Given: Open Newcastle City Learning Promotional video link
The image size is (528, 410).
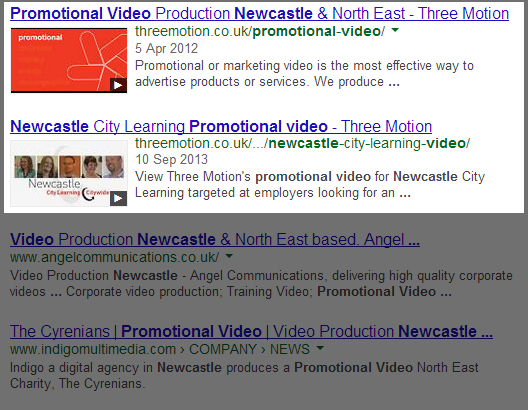Looking at the screenshot, I should 221,127.
